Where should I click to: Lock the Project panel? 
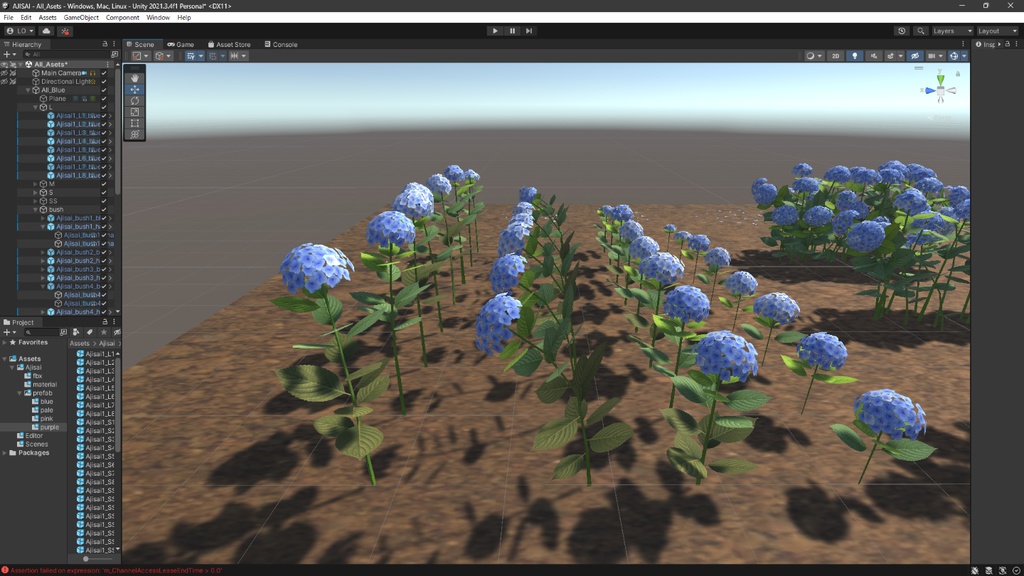[x=104, y=322]
